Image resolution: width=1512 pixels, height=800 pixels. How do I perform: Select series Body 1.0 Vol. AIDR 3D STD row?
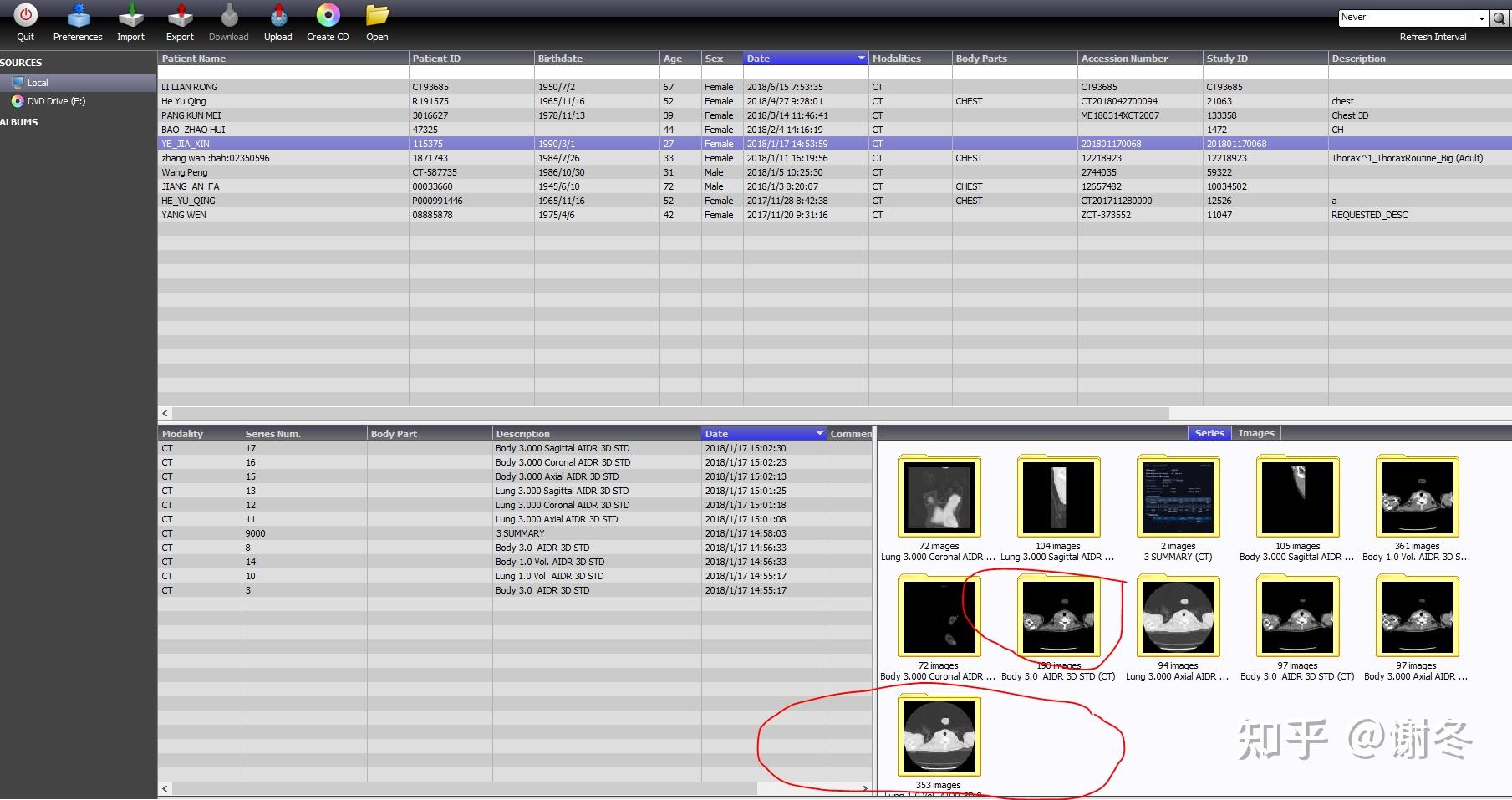tap(515, 562)
